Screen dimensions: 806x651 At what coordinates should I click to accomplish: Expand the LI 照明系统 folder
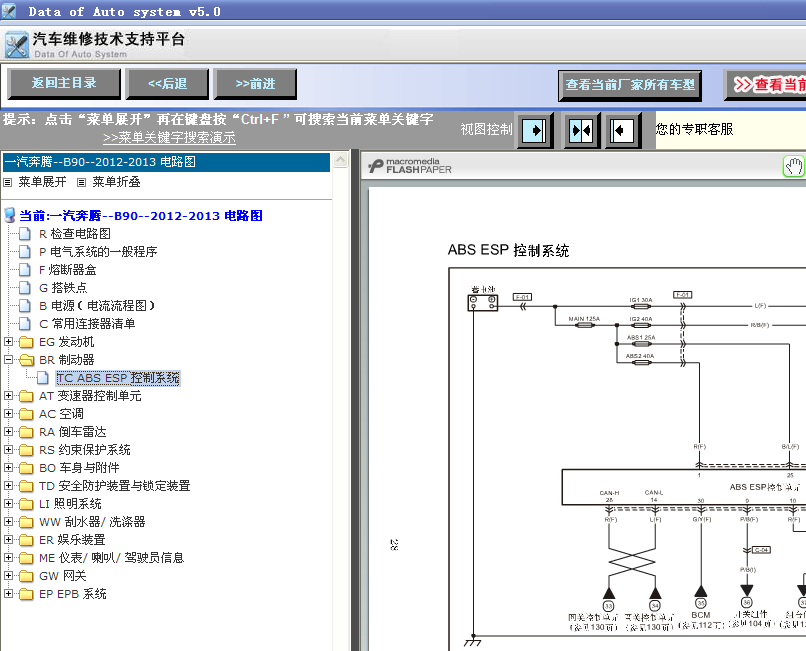[x=8, y=503]
